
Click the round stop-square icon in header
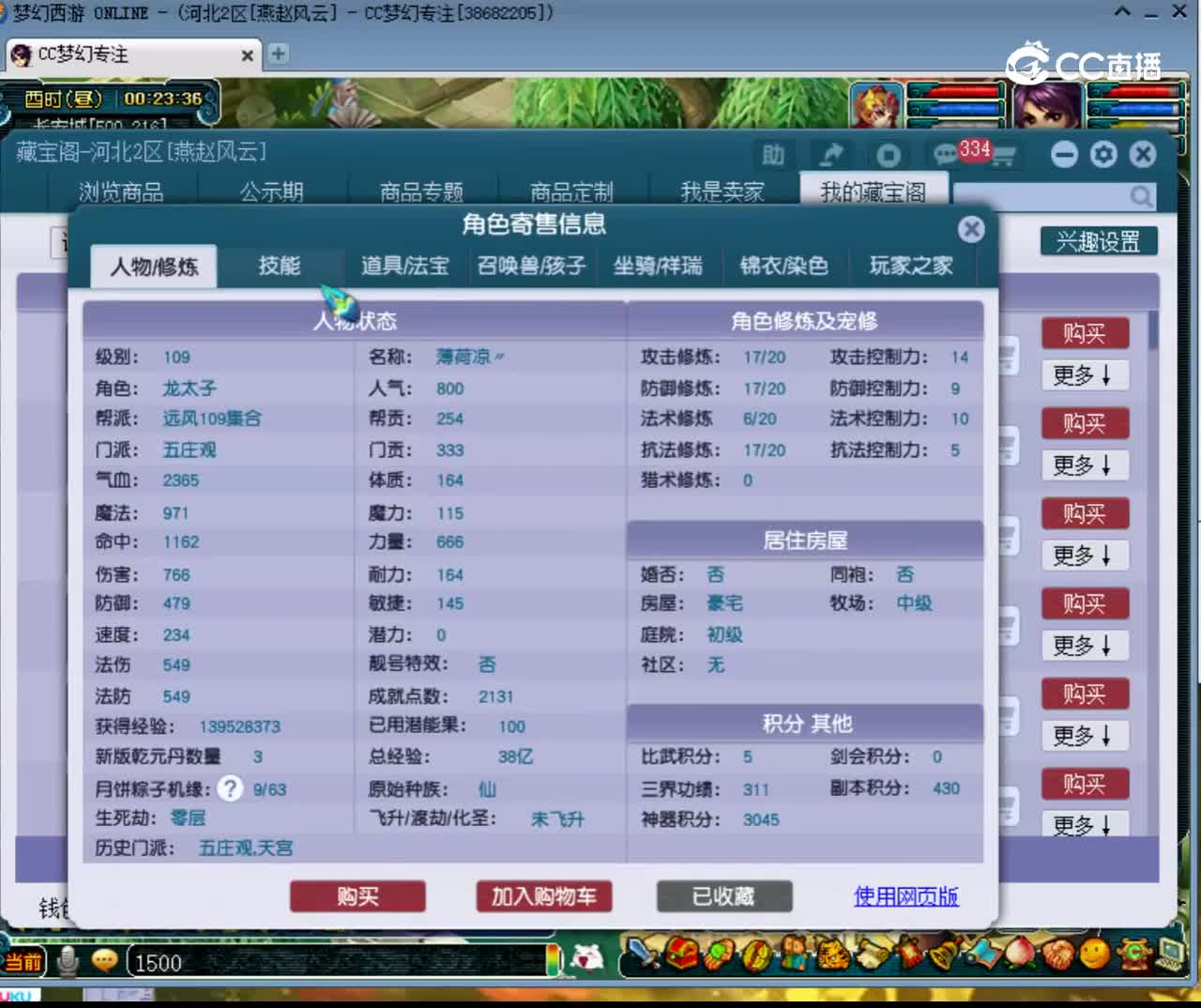pos(889,155)
